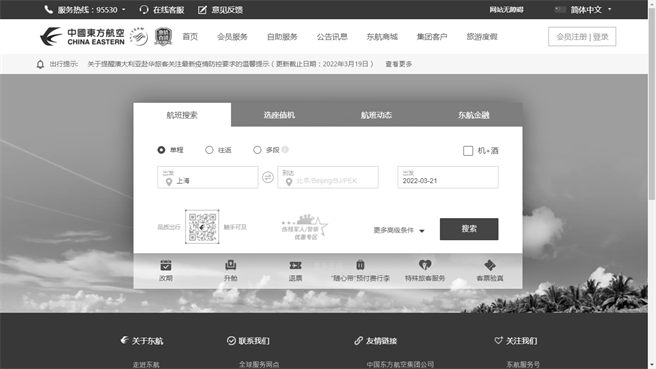
Task: Click the round badge beside SkyTeam logo
Action: [163, 36]
